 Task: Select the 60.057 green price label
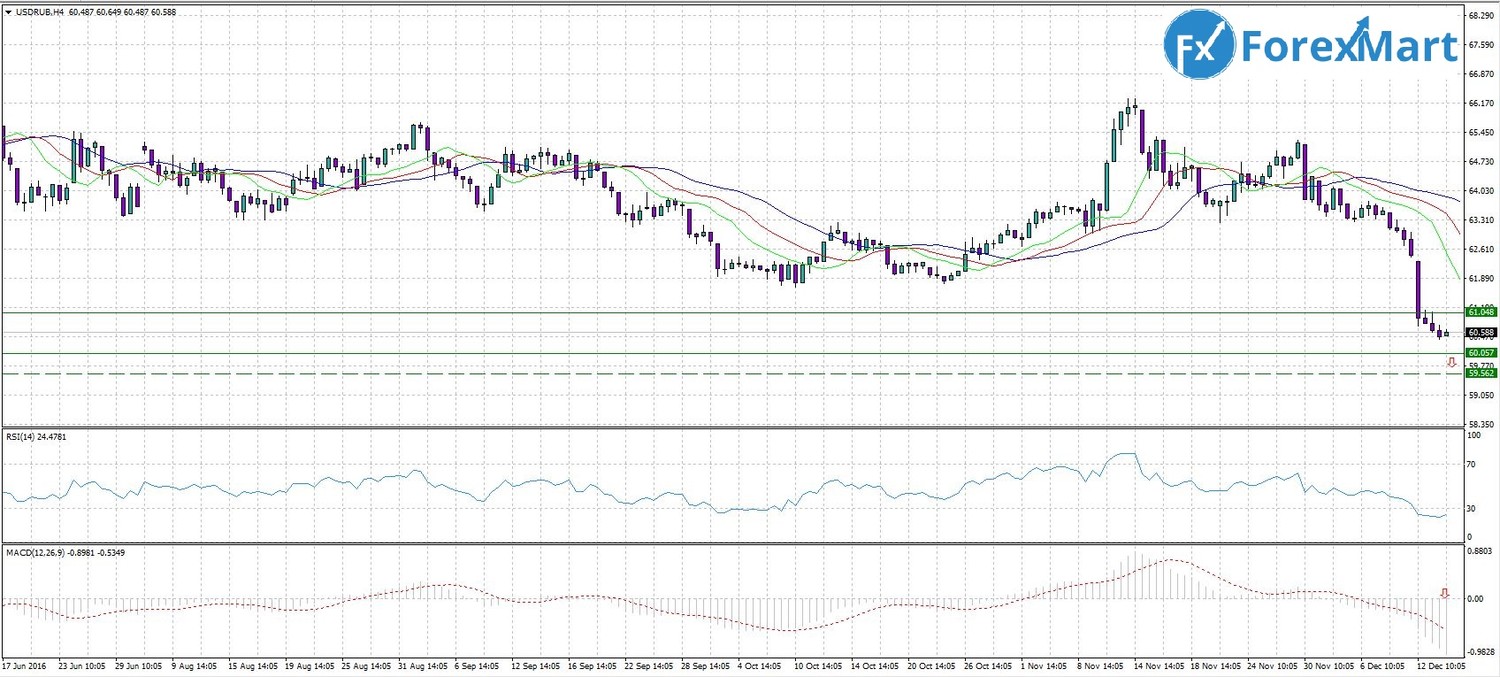point(1480,353)
